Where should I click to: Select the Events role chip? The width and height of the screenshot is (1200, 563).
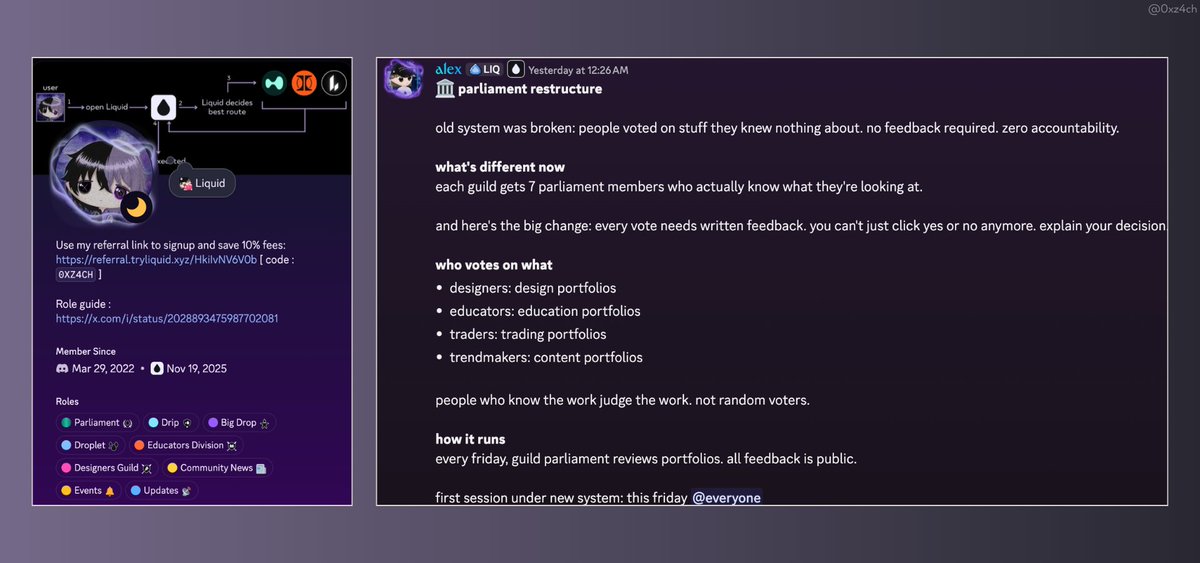tap(89, 491)
